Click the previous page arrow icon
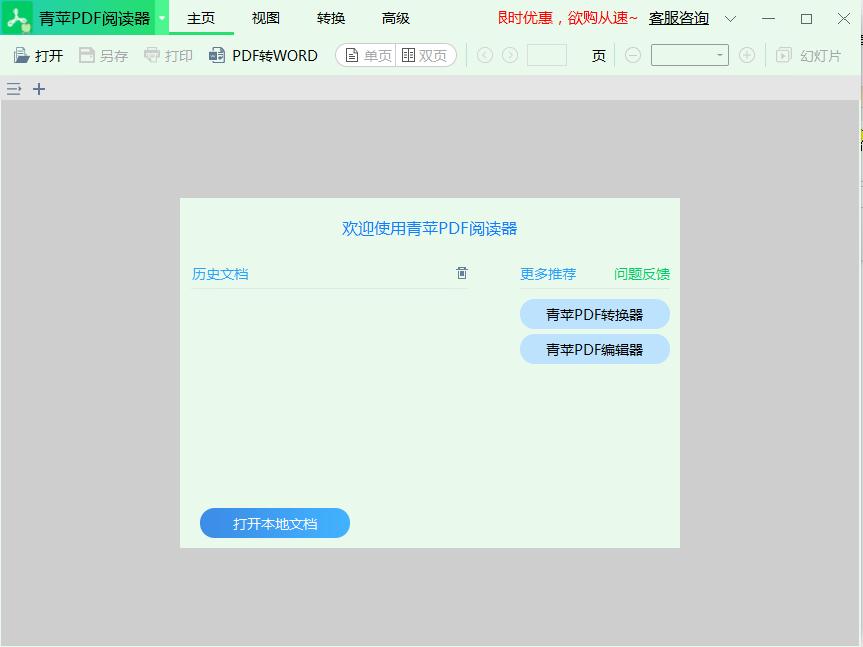This screenshot has height=647, width=863. tap(485, 55)
